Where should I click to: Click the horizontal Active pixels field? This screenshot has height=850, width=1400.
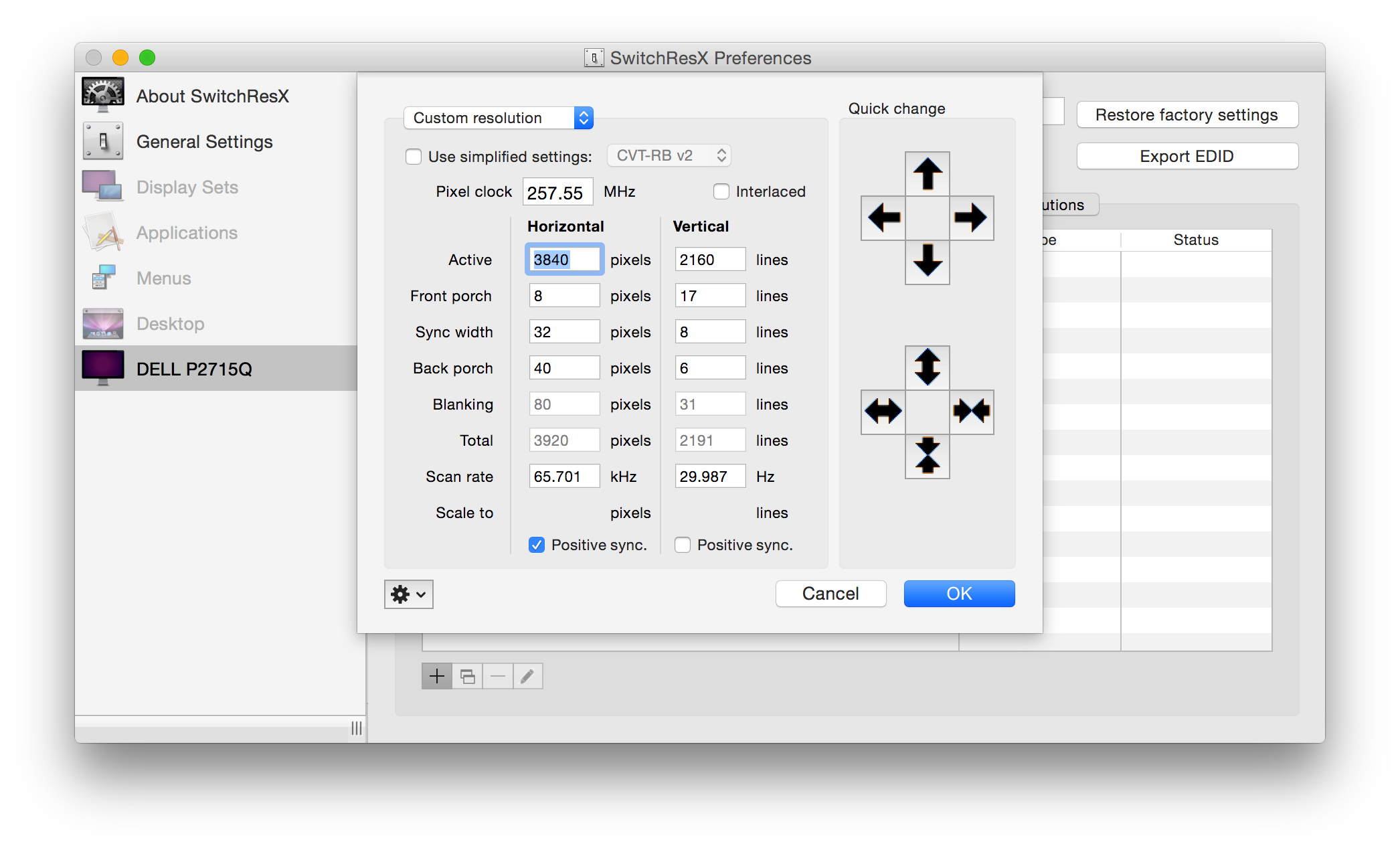[564, 260]
